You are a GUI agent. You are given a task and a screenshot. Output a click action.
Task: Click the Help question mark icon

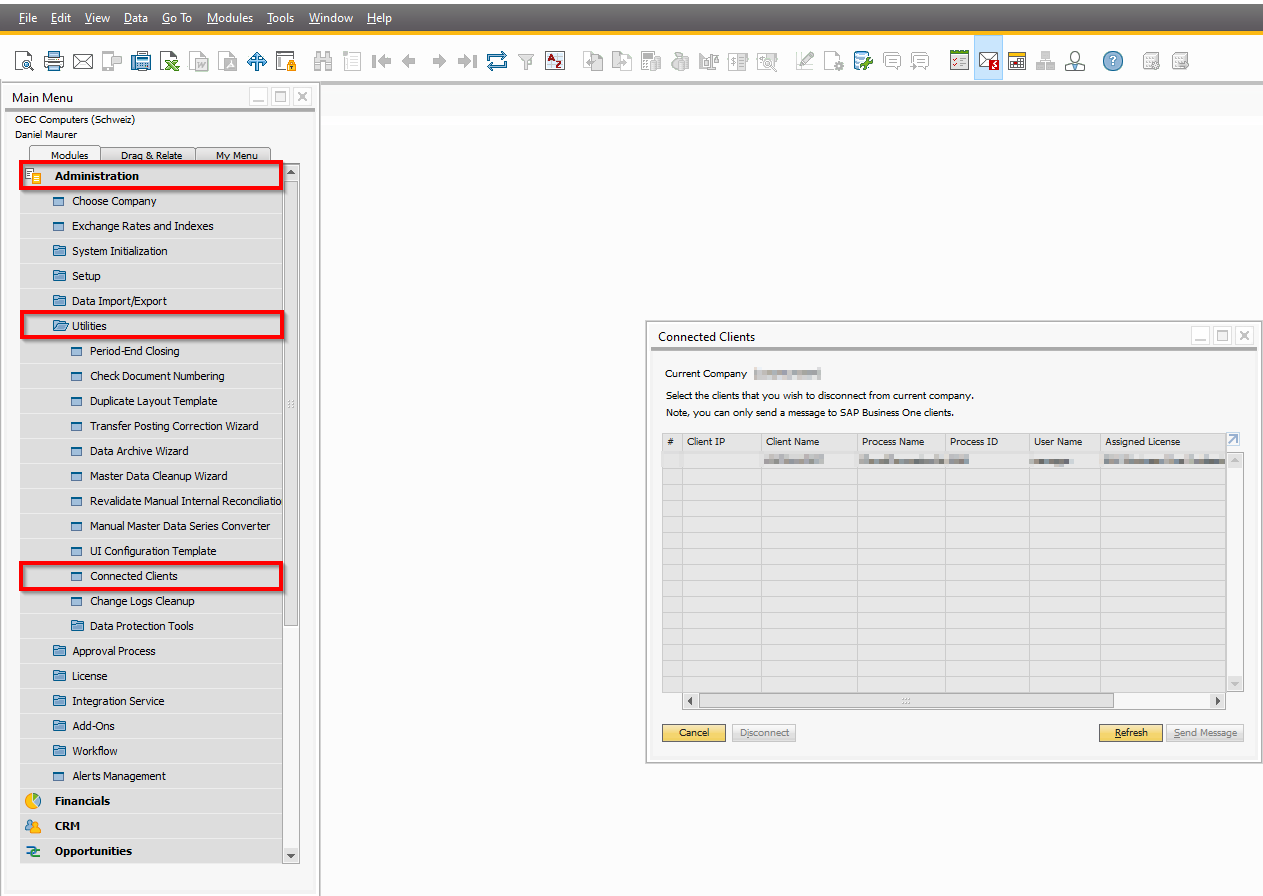click(1113, 61)
